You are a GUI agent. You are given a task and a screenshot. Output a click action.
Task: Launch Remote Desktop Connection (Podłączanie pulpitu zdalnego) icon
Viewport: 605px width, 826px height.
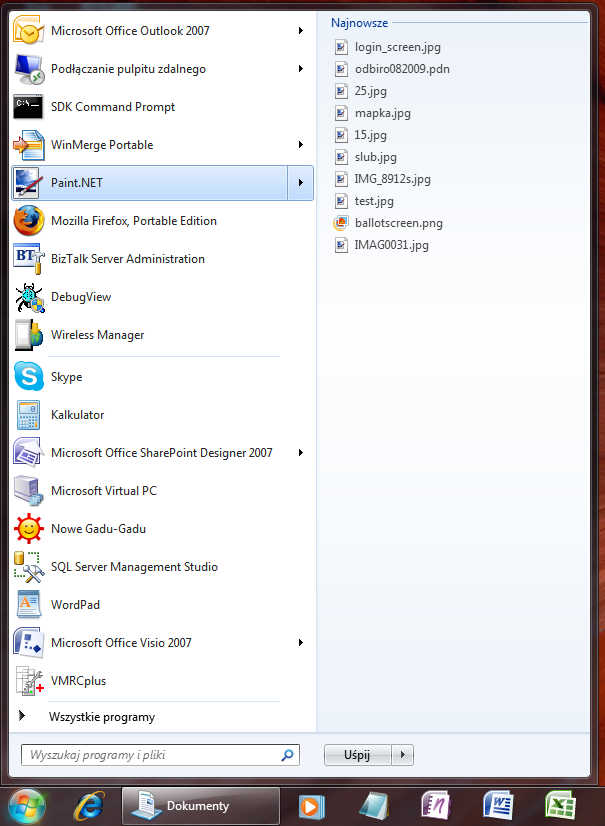pyautogui.click(x=28, y=69)
